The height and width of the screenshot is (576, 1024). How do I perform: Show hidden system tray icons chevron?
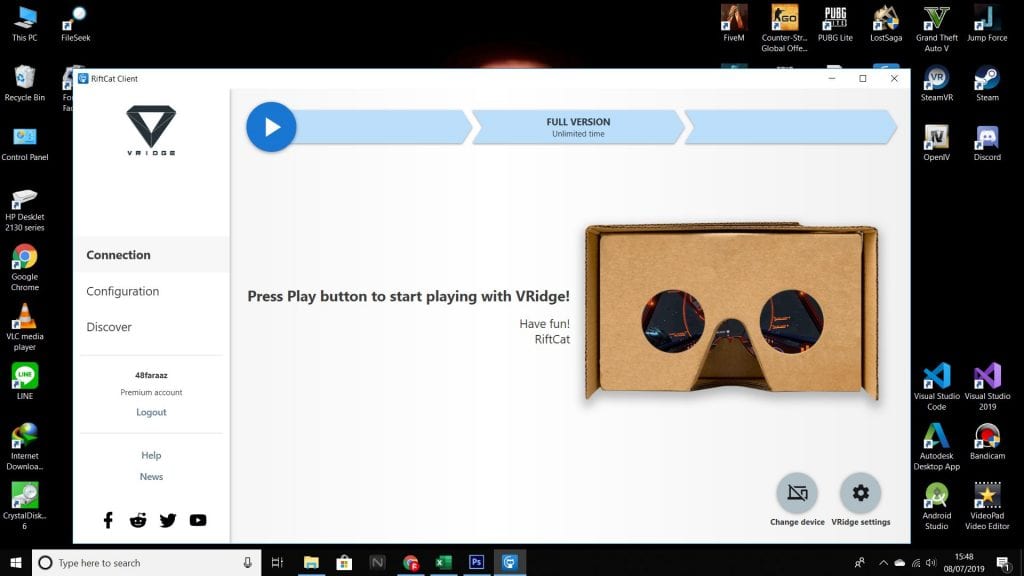[x=883, y=562]
